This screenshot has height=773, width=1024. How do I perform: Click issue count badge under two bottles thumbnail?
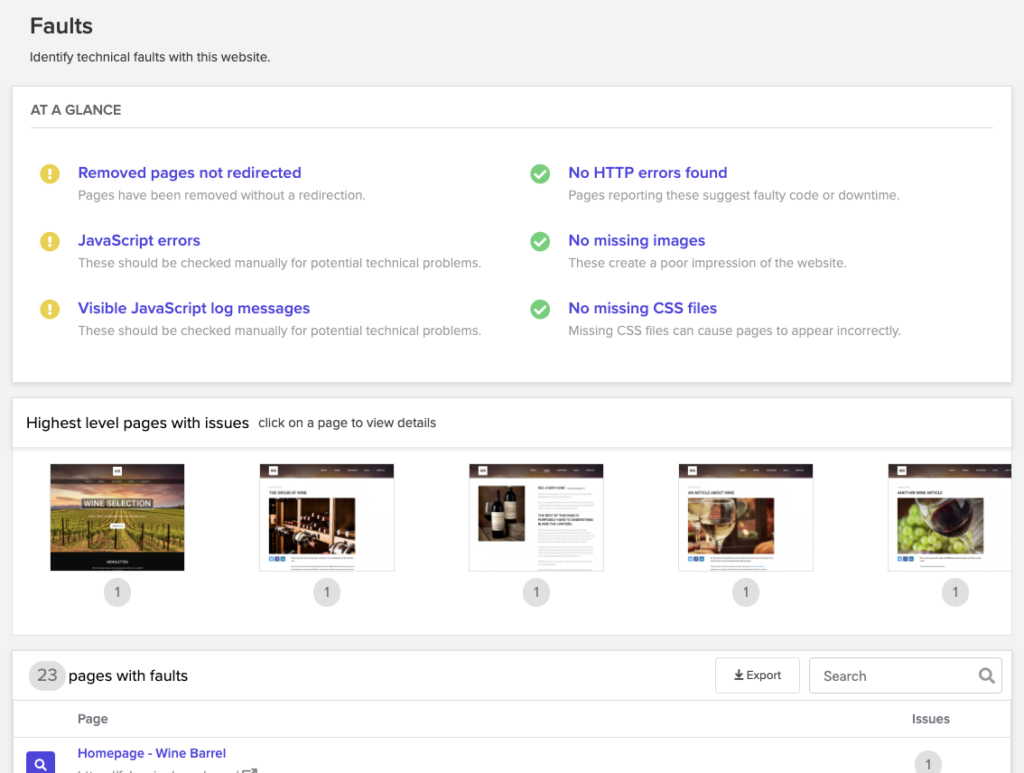536,592
